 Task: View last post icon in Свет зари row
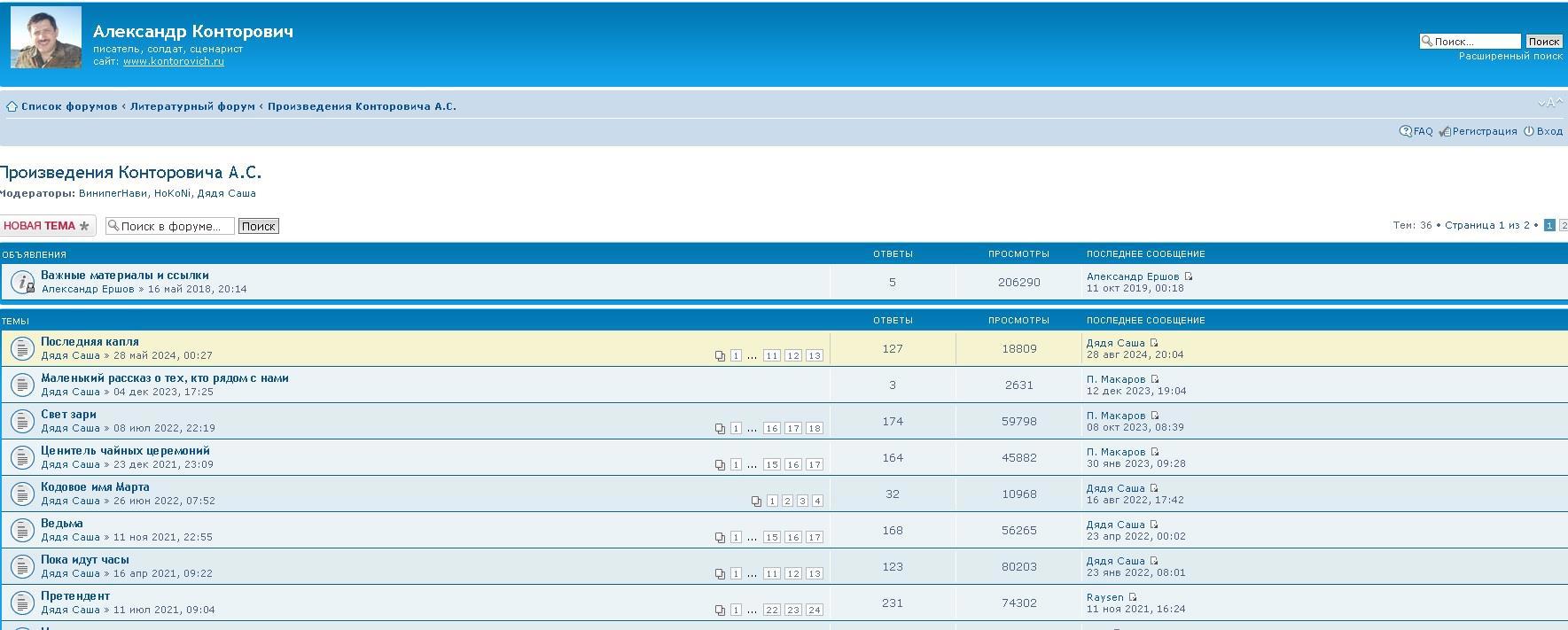point(1154,416)
